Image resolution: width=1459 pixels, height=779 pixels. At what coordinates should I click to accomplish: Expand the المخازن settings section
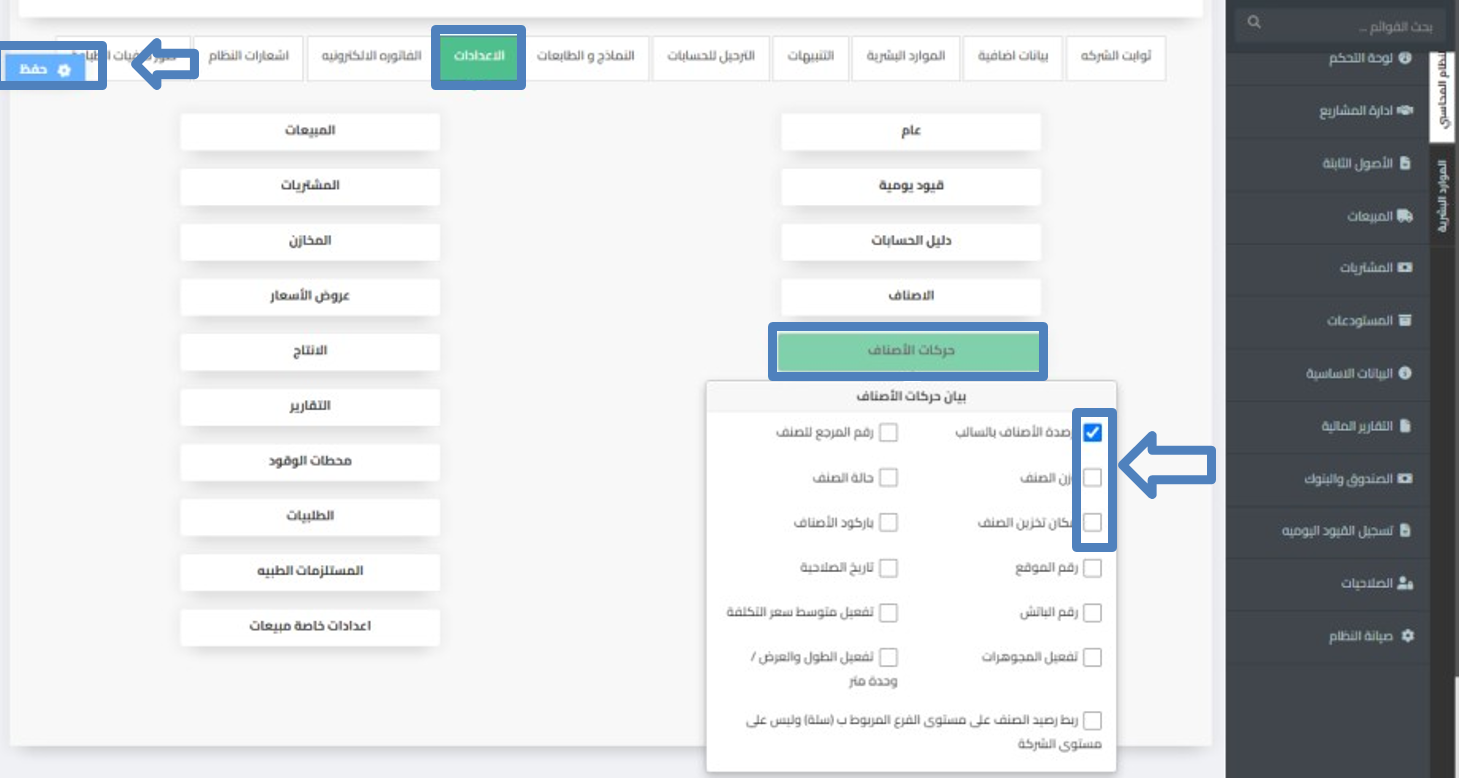(310, 241)
